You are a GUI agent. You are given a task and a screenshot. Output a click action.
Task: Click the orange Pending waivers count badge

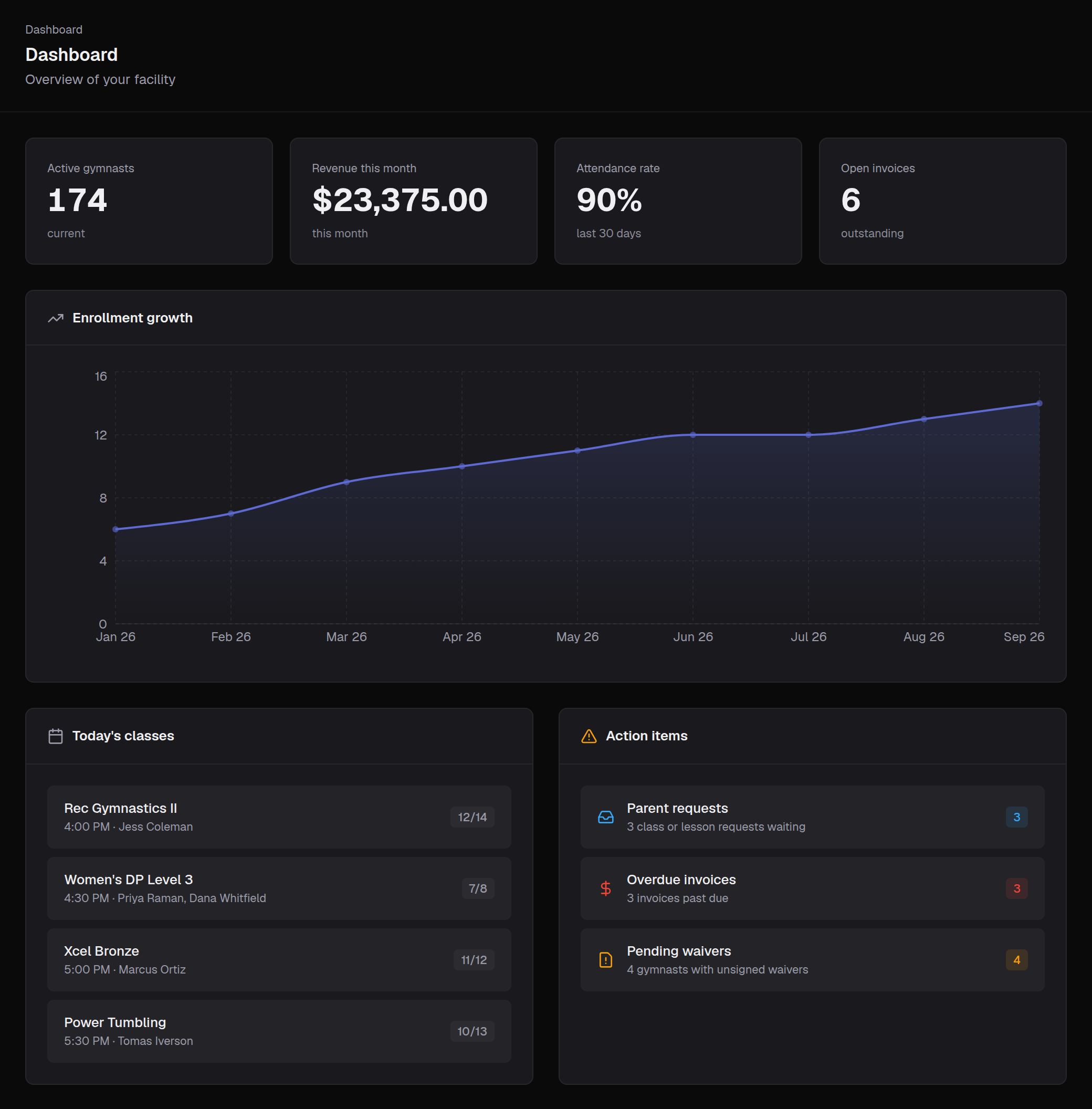(x=1017, y=960)
